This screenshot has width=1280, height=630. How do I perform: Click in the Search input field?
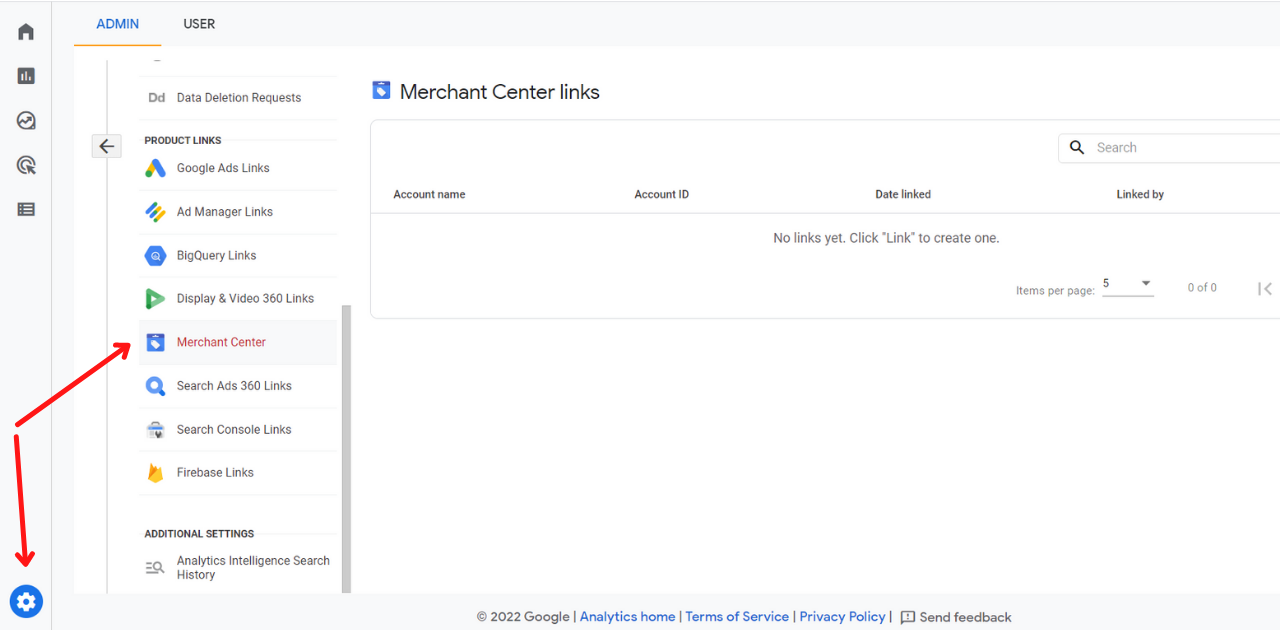[1180, 148]
